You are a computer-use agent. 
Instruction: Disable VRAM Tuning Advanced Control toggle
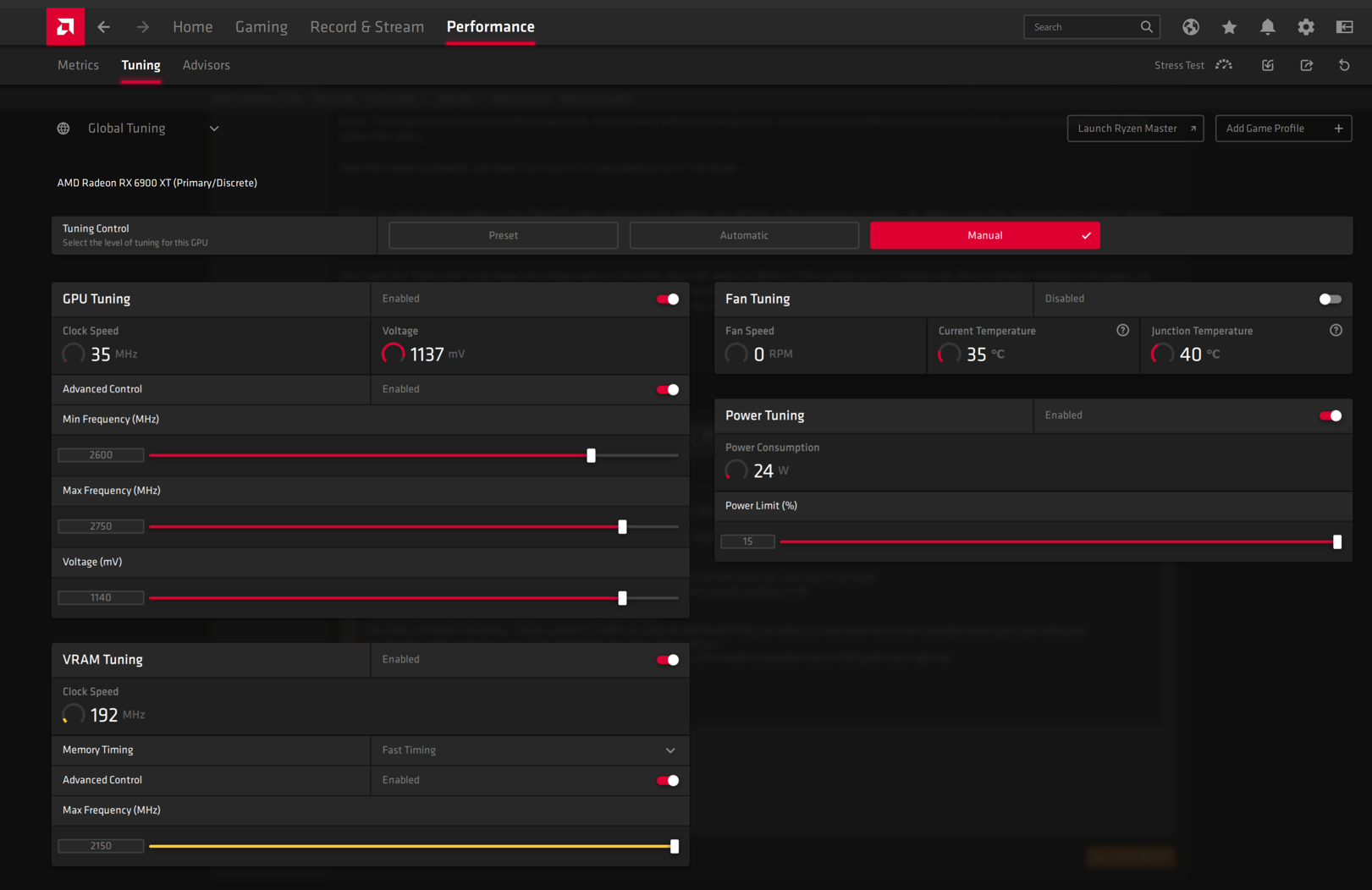[x=668, y=780]
